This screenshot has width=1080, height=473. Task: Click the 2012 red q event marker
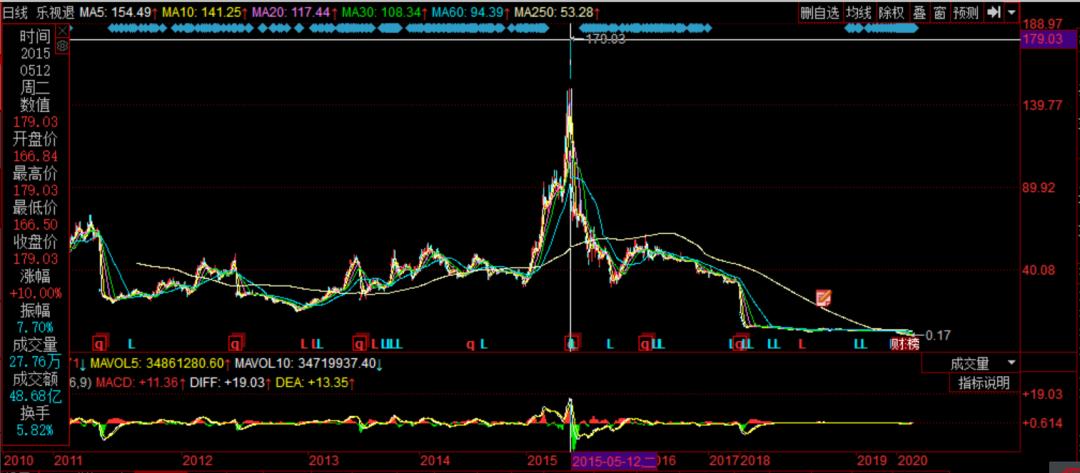pos(235,344)
